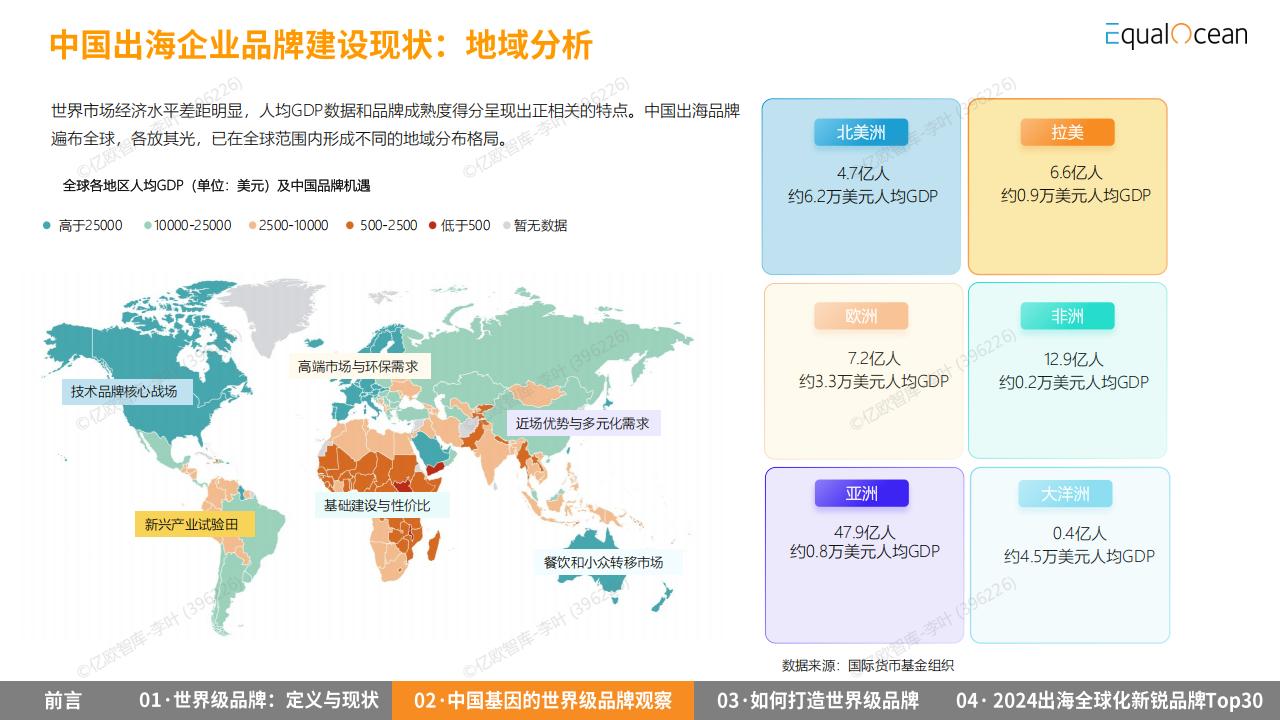This screenshot has height=720, width=1280.
Task: Click the 约3.3万美元人均GDP text
Action: (x=874, y=382)
